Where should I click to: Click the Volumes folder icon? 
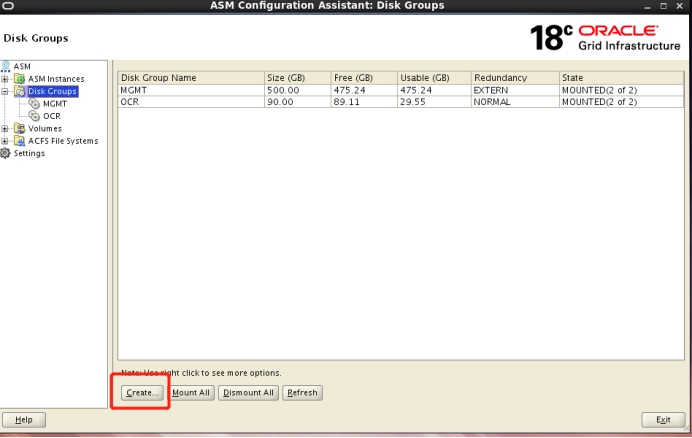coord(19,128)
